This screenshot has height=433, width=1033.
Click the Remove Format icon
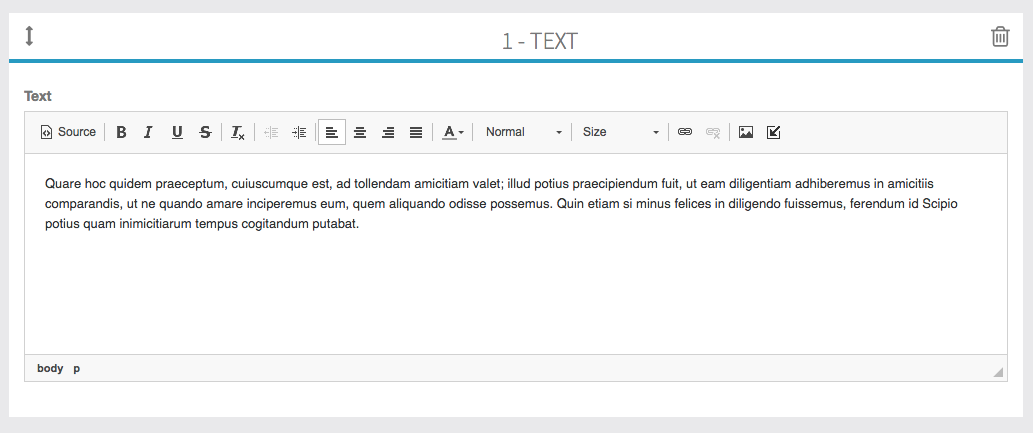(x=238, y=132)
